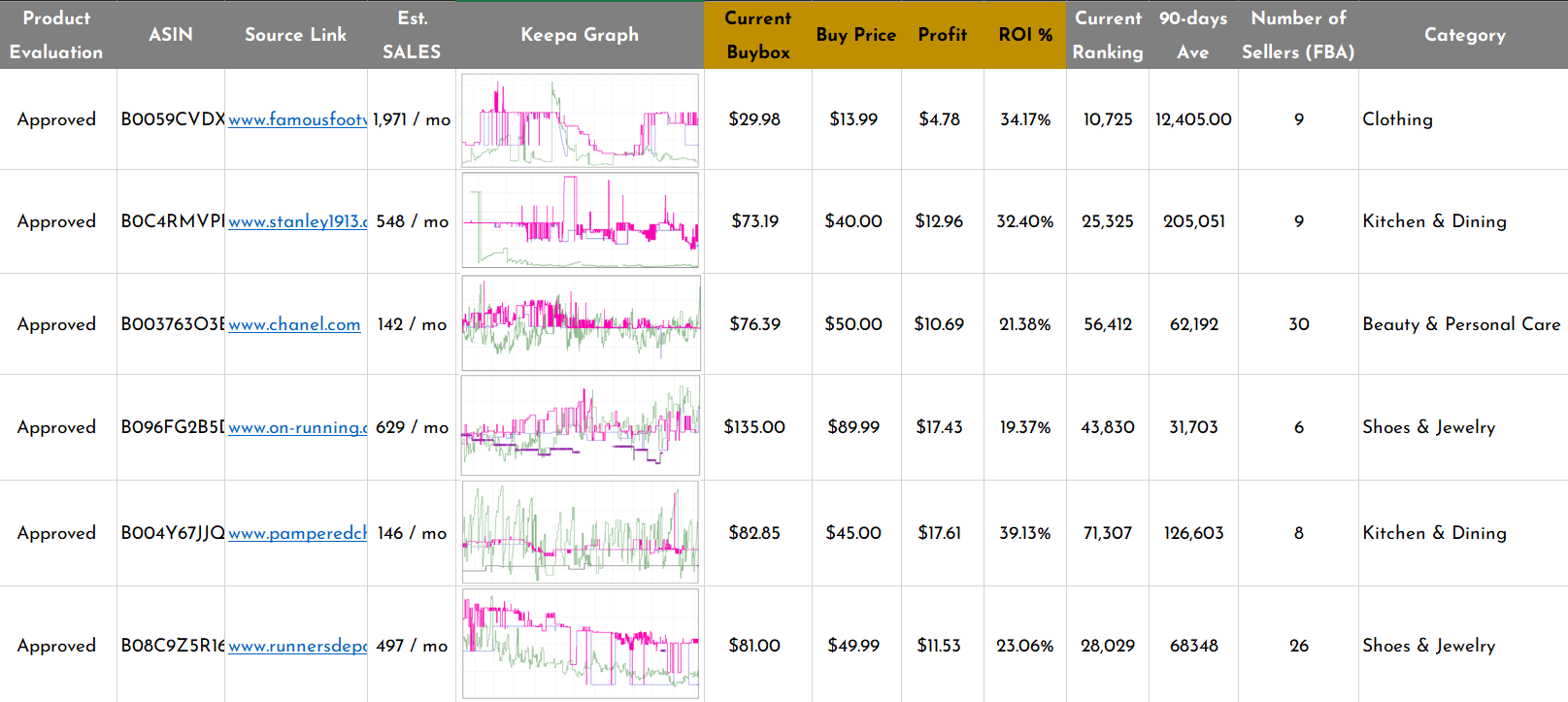The width and height of the screenshot is (1568, 702).
Task: Select ASIN cell B0059CVDX
Action: [x=171, y=119]
